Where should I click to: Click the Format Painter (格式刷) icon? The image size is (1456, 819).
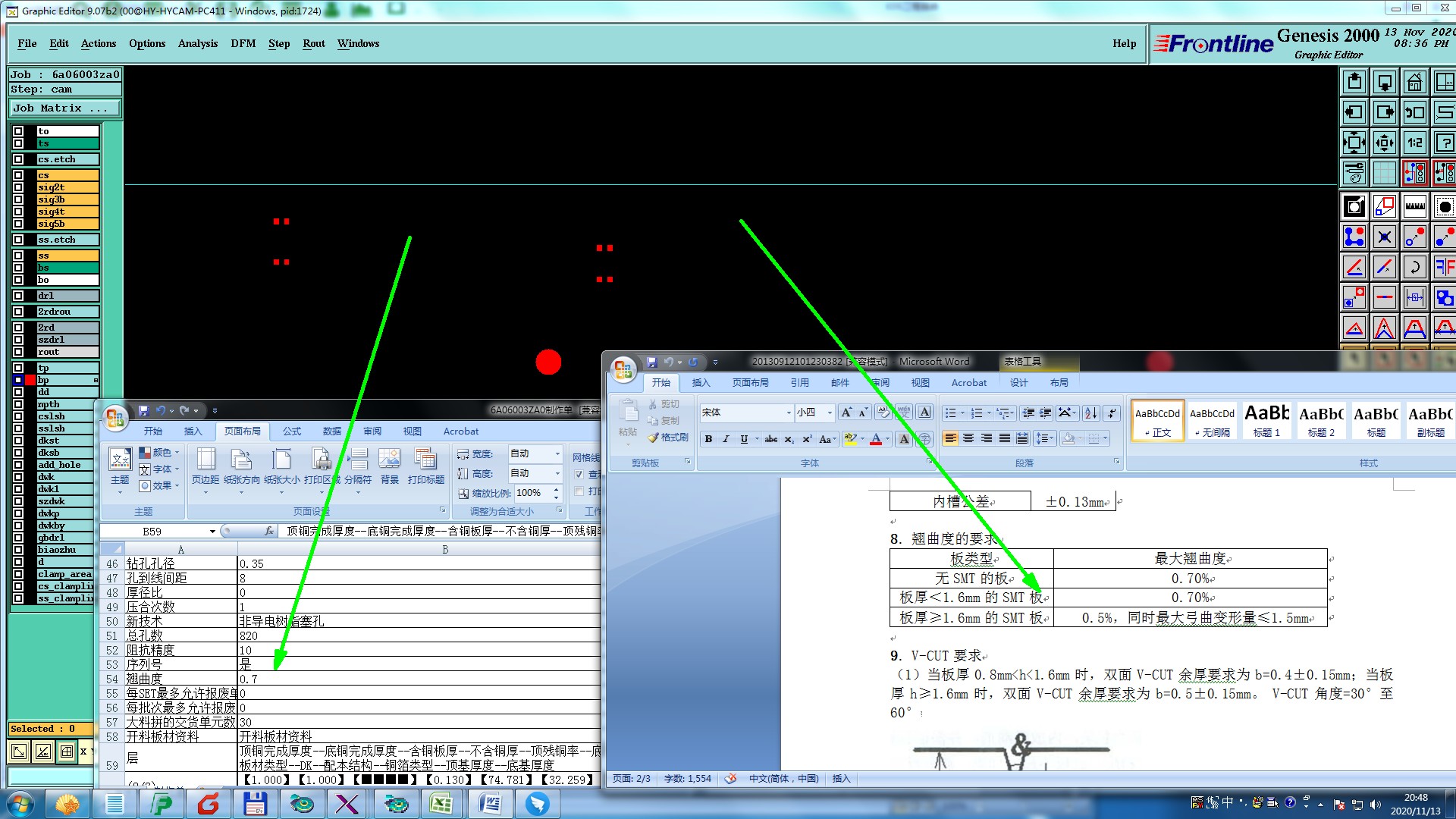point(668,438)
